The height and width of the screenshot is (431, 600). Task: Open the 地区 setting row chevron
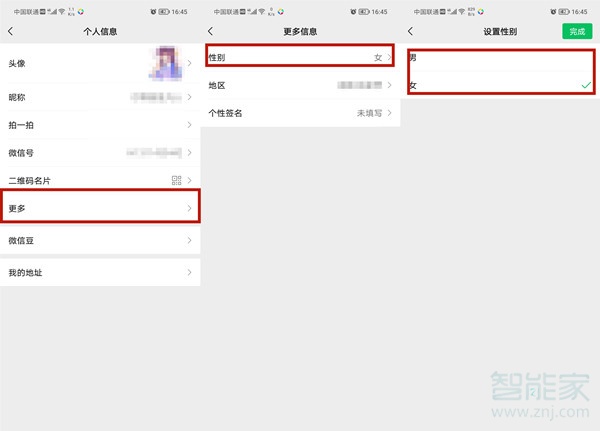(390, 86)
